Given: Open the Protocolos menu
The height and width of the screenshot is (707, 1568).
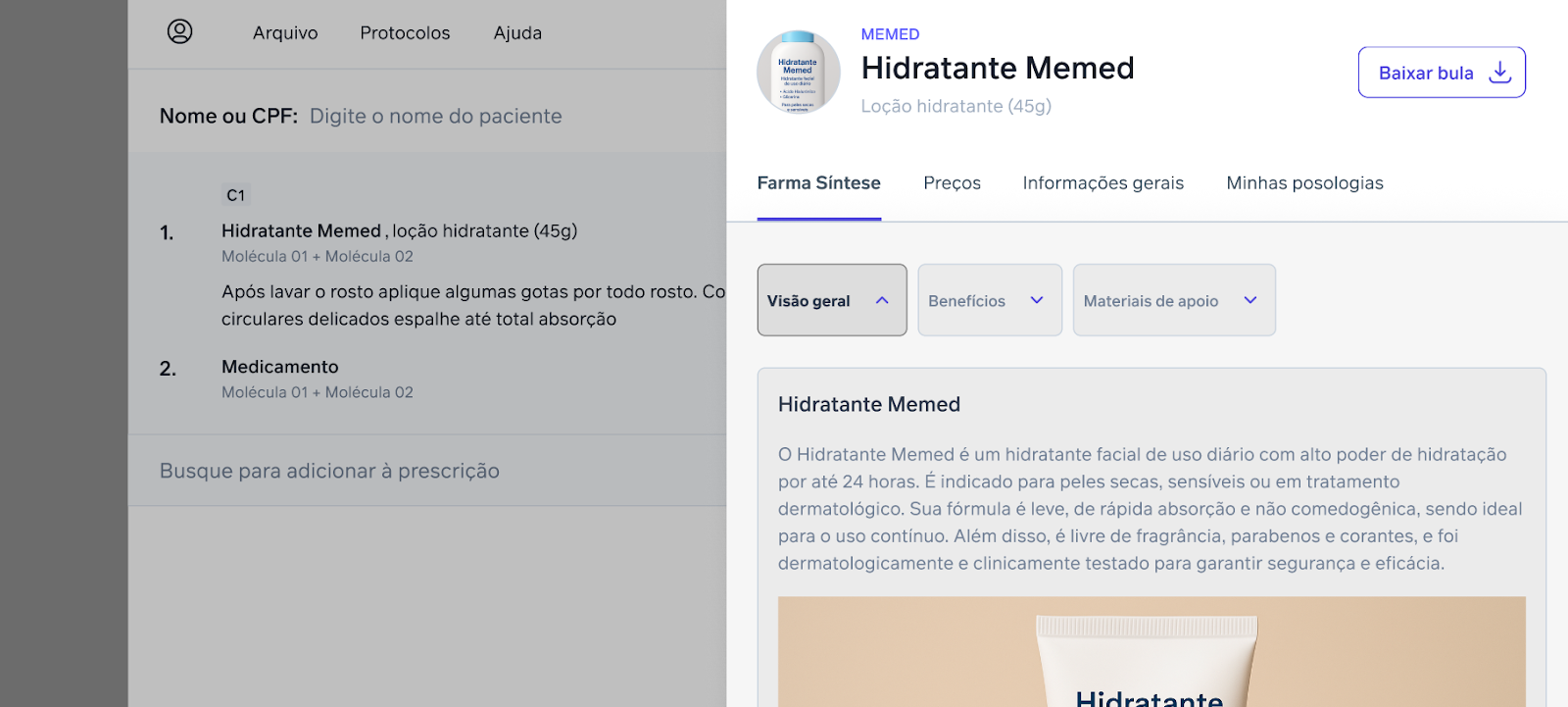Looking at the screenshot, I should click(x=405, y=32).
